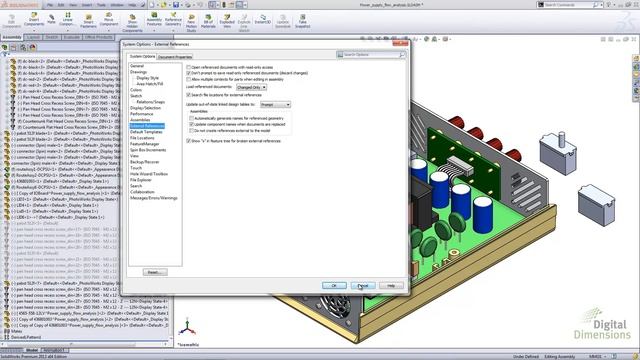Open the Search Commands dropdown arrow
The width and height of the screenshot is (640, 360).
tap(602, 5)
